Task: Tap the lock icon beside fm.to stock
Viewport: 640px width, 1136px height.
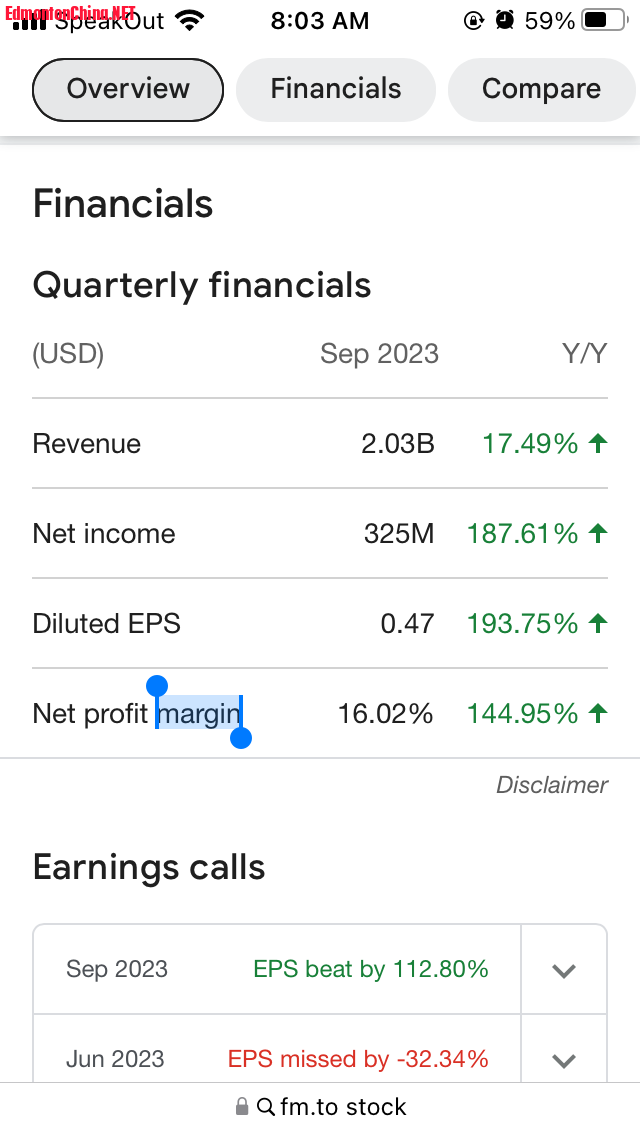Action: [x=242, y=1106]
